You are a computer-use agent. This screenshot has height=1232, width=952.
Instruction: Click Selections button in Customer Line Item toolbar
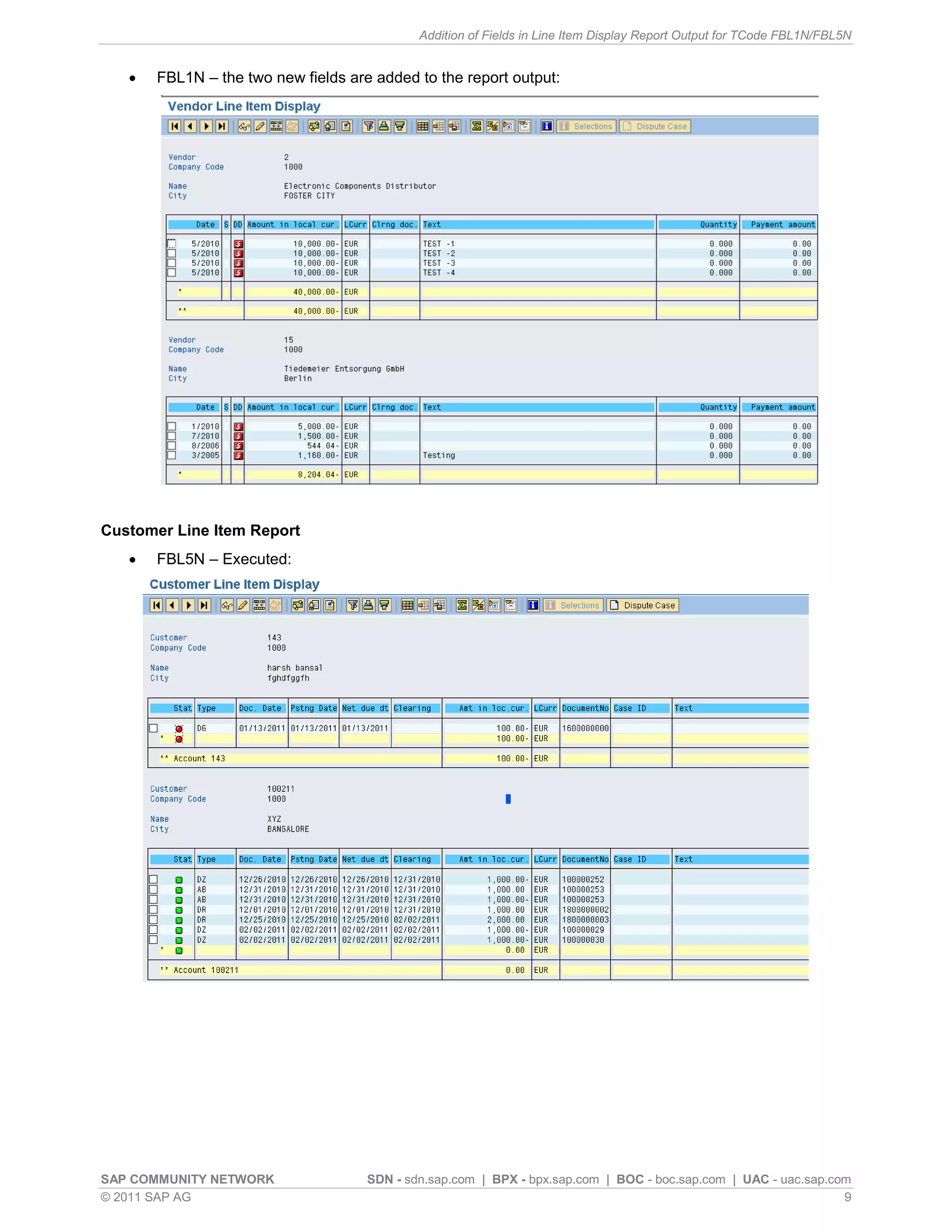point(572,605)
